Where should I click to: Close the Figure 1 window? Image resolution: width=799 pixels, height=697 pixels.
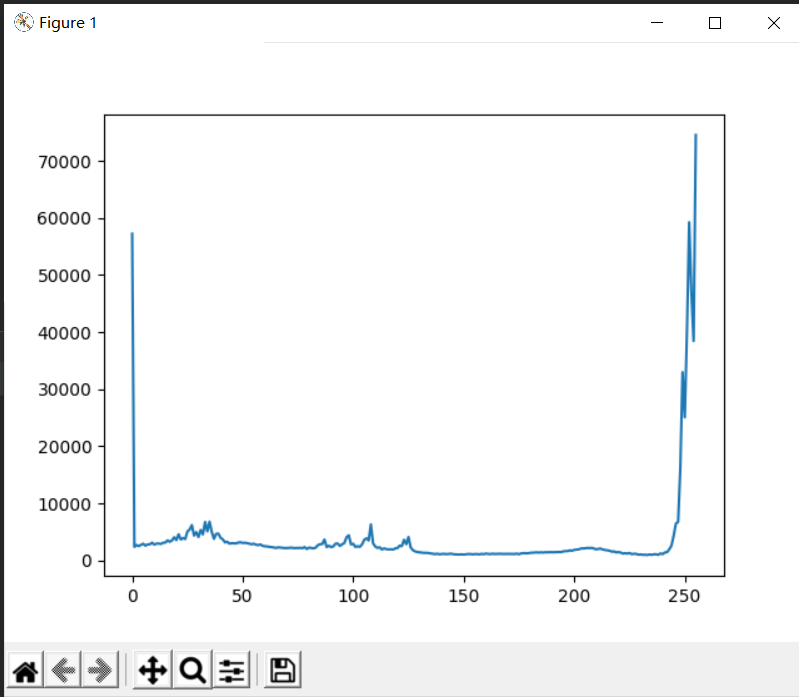point(774,22)
